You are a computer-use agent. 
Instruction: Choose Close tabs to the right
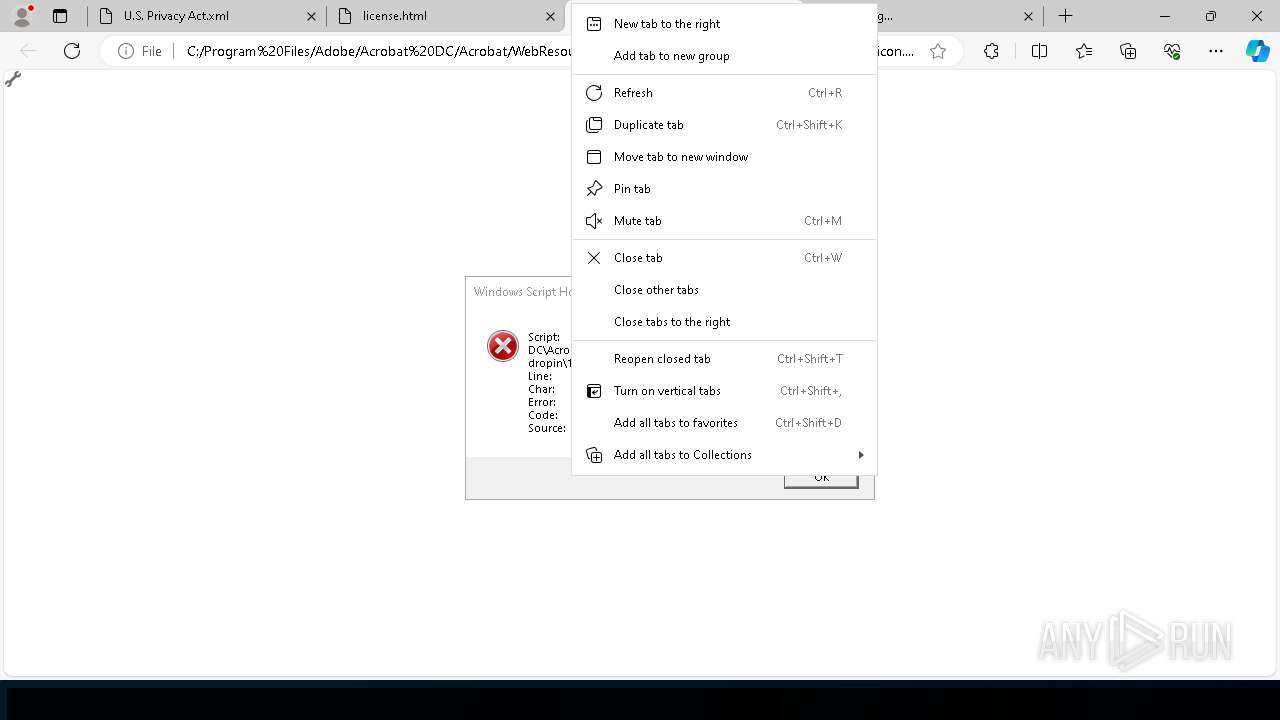point(724,322)
